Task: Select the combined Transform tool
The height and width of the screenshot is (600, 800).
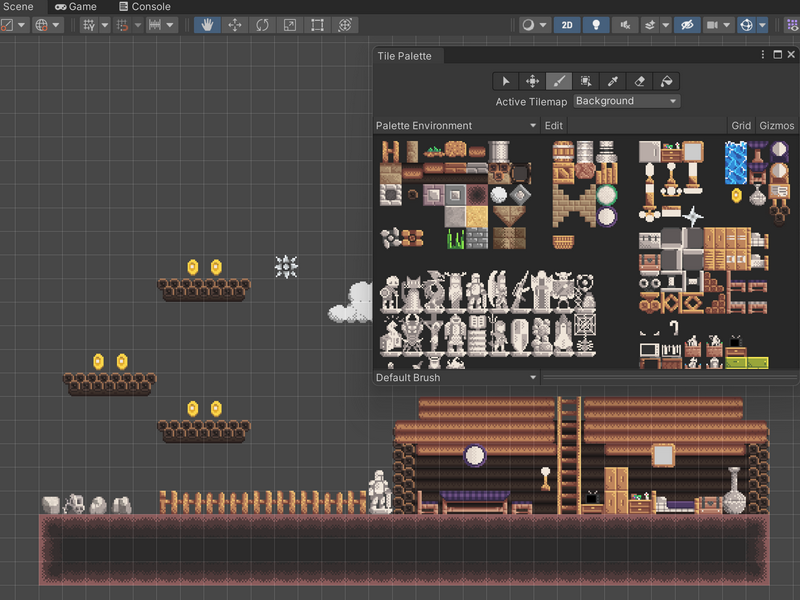Action: click(345, 25)
